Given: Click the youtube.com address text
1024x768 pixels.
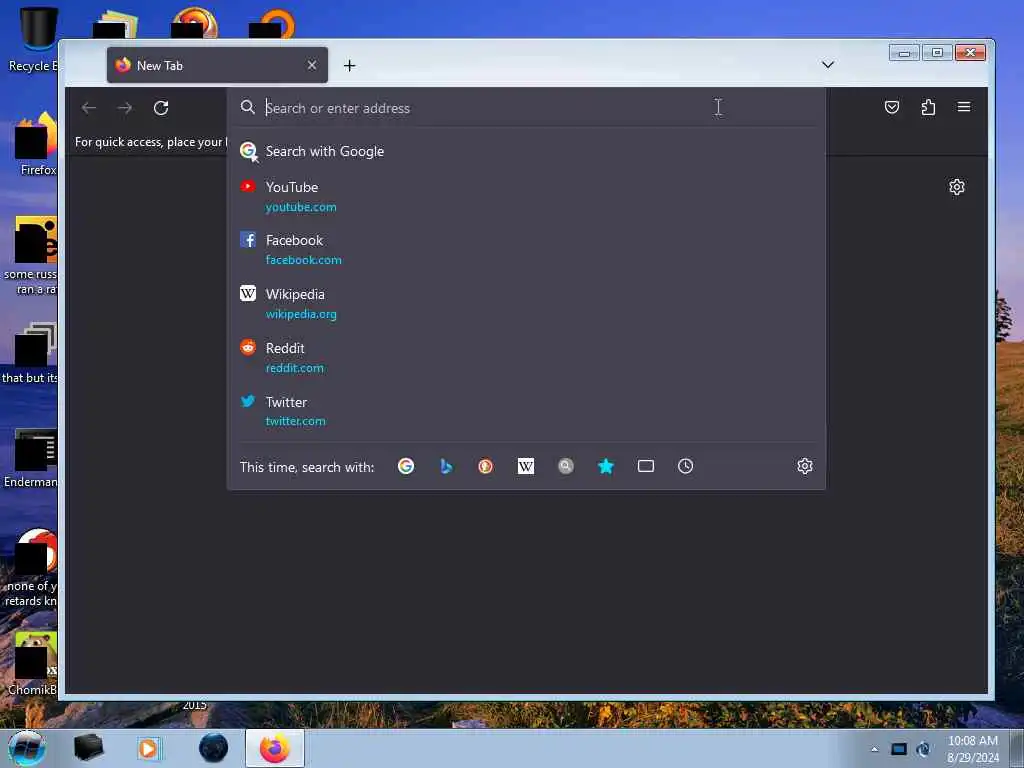Looking at the screenshot, I should [x=301, y=207].
